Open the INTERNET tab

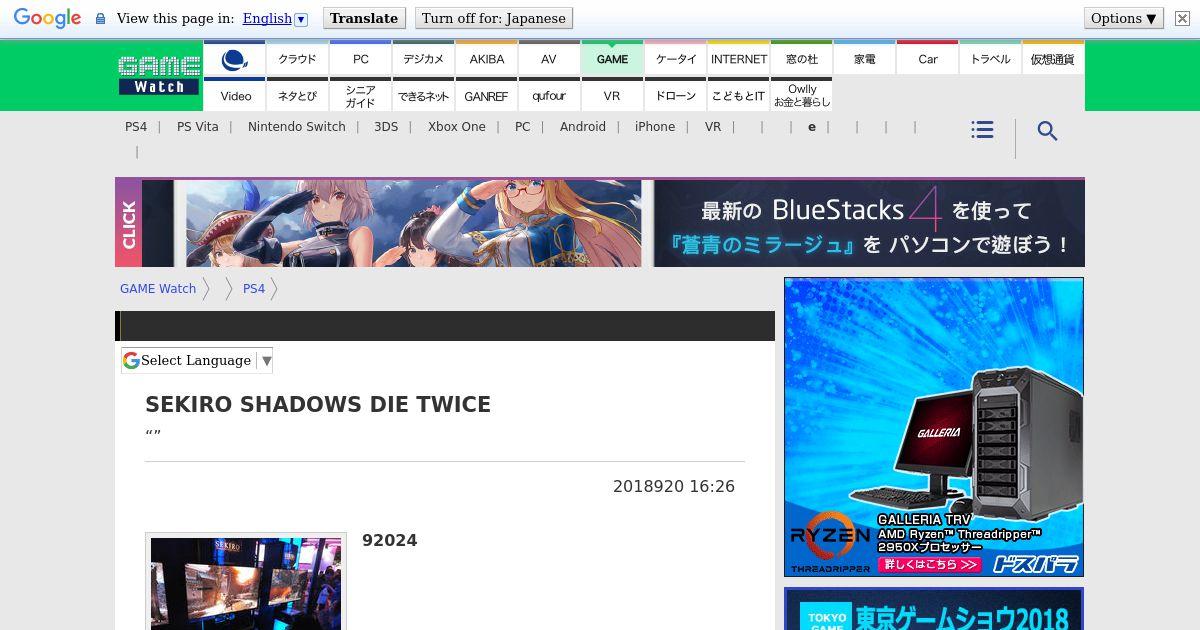pos(738,59)
